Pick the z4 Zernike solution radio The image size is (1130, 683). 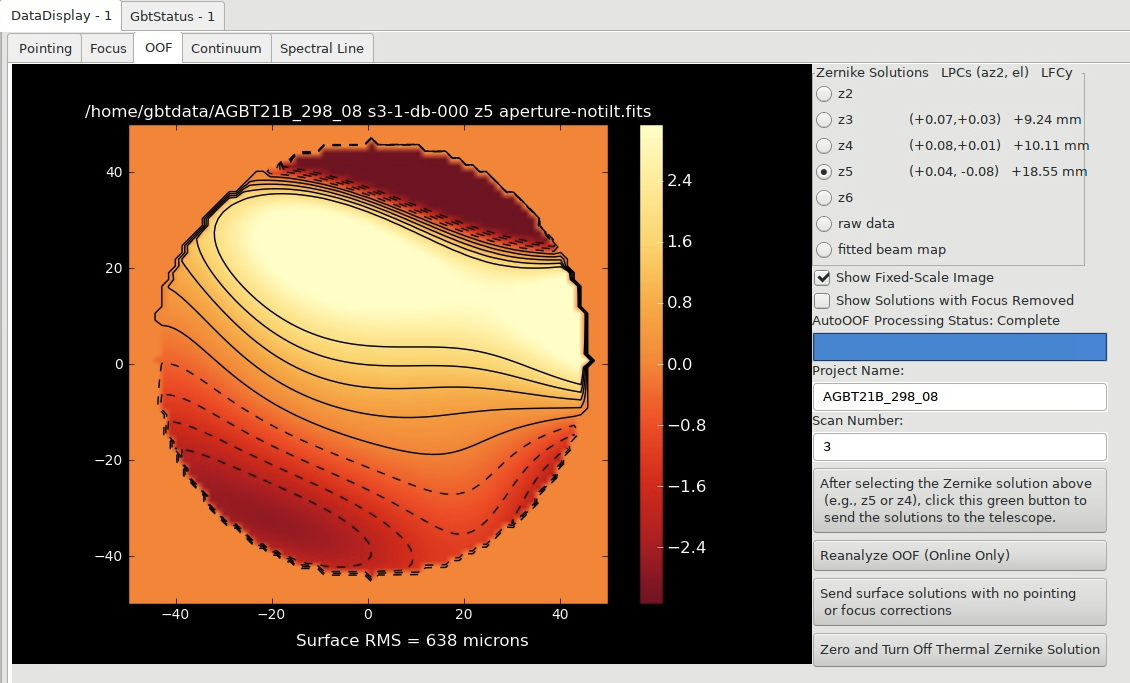click(x=824, y=146)
